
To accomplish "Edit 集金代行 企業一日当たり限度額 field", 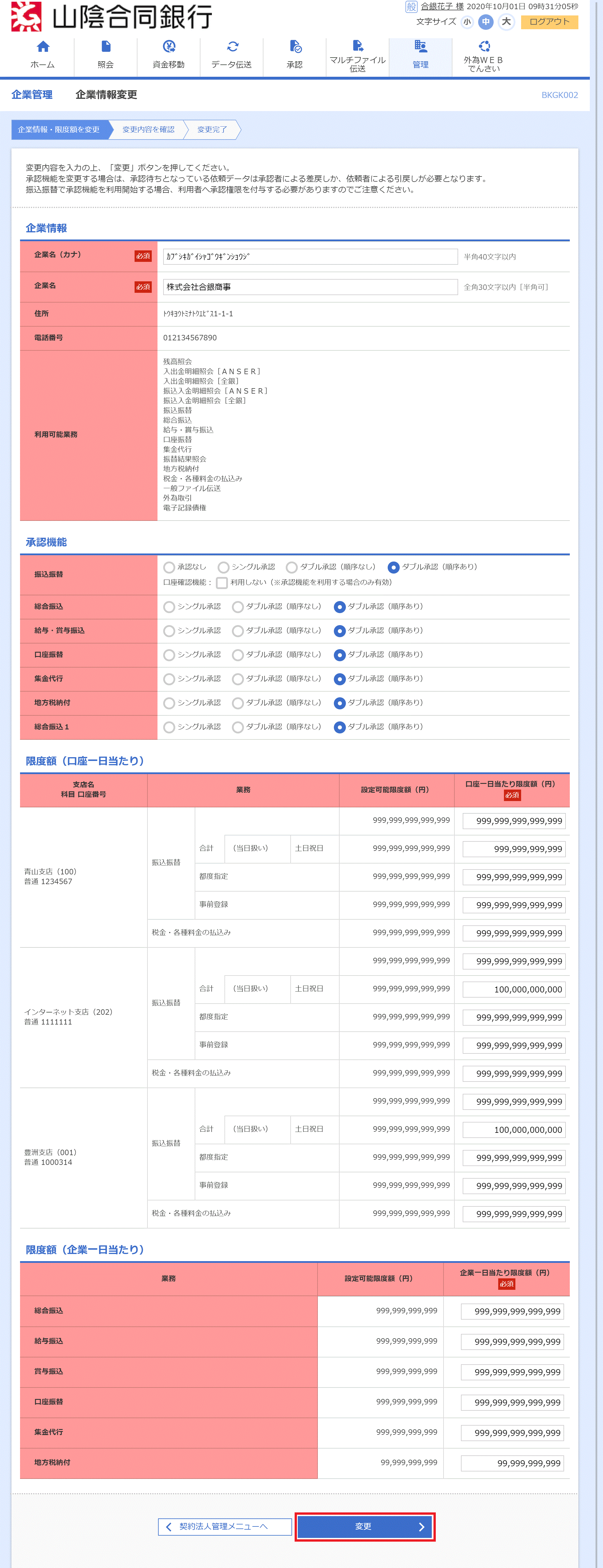I will (512, 1432).
